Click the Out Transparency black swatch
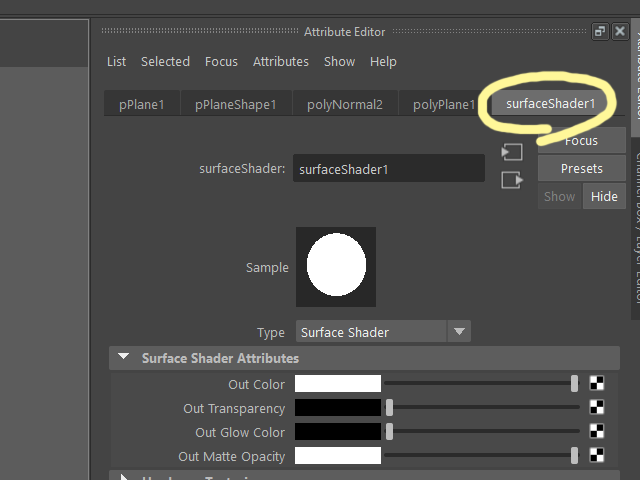The height and width of the screenshot is (480, 640). click(338, 408)
